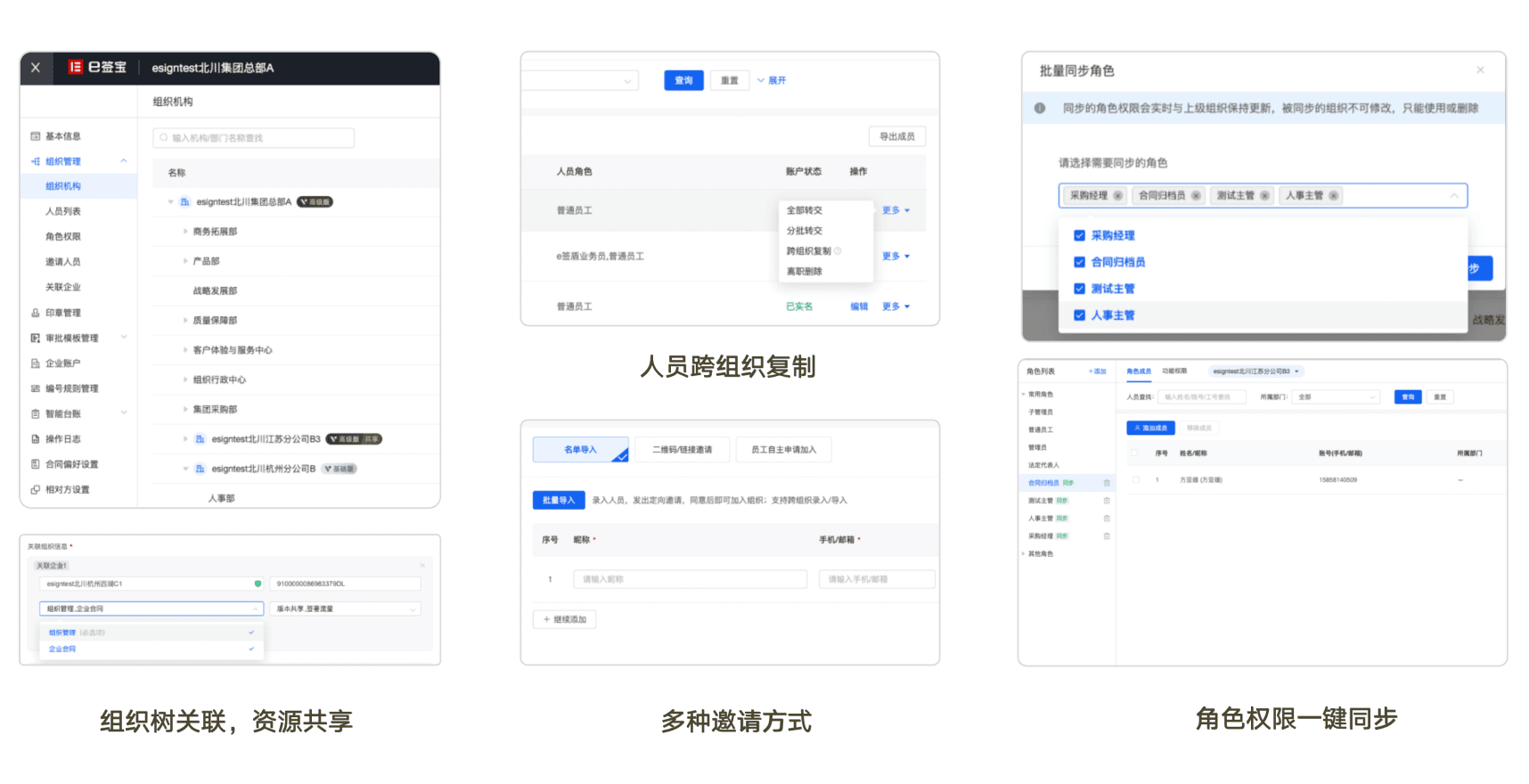
Task: Switch to the 功能权限 tab
Action: 1174,372
